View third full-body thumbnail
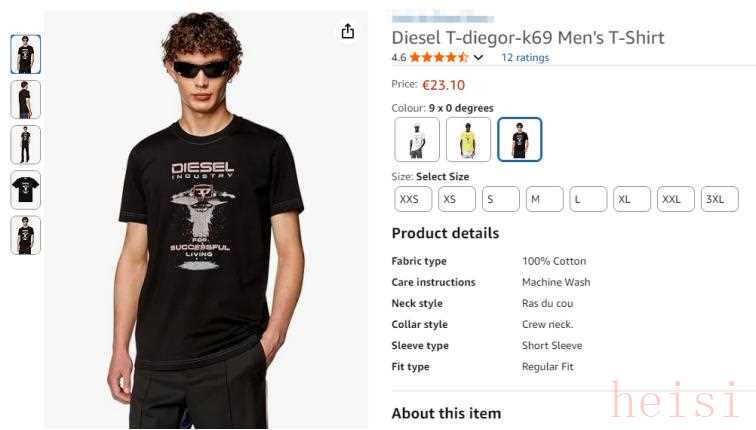The height and width of the screenshot is (430, 756). tap(26, 145)
